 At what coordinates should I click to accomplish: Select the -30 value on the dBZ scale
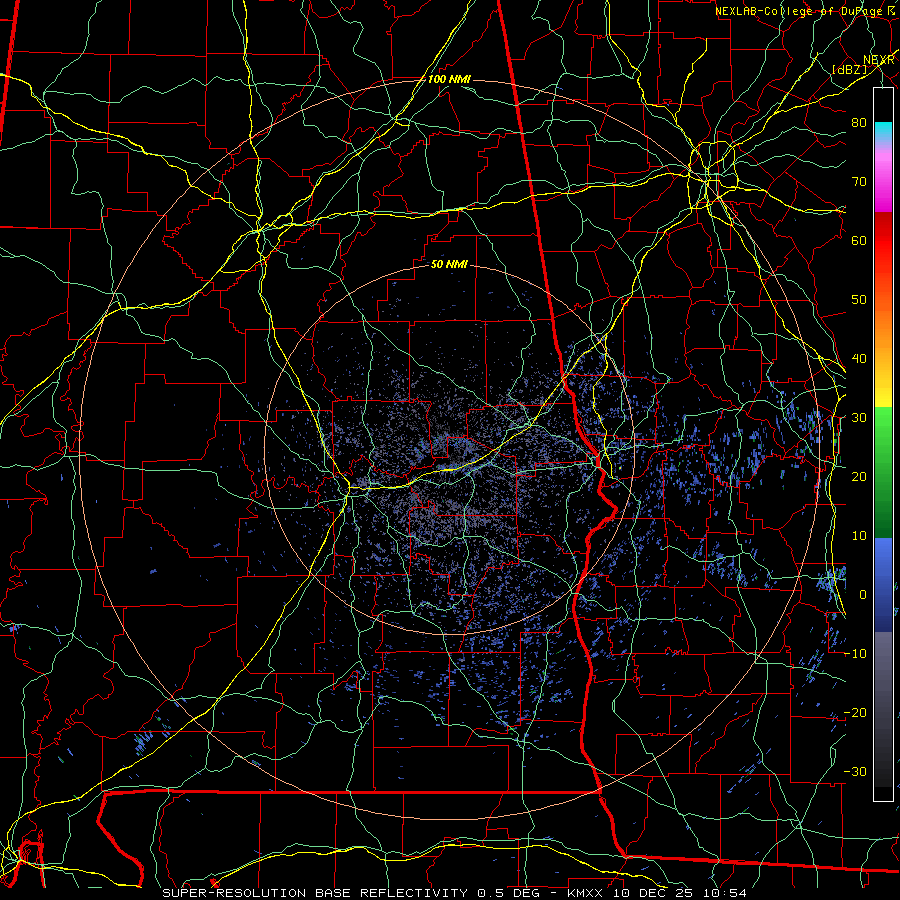coord(855,771)
